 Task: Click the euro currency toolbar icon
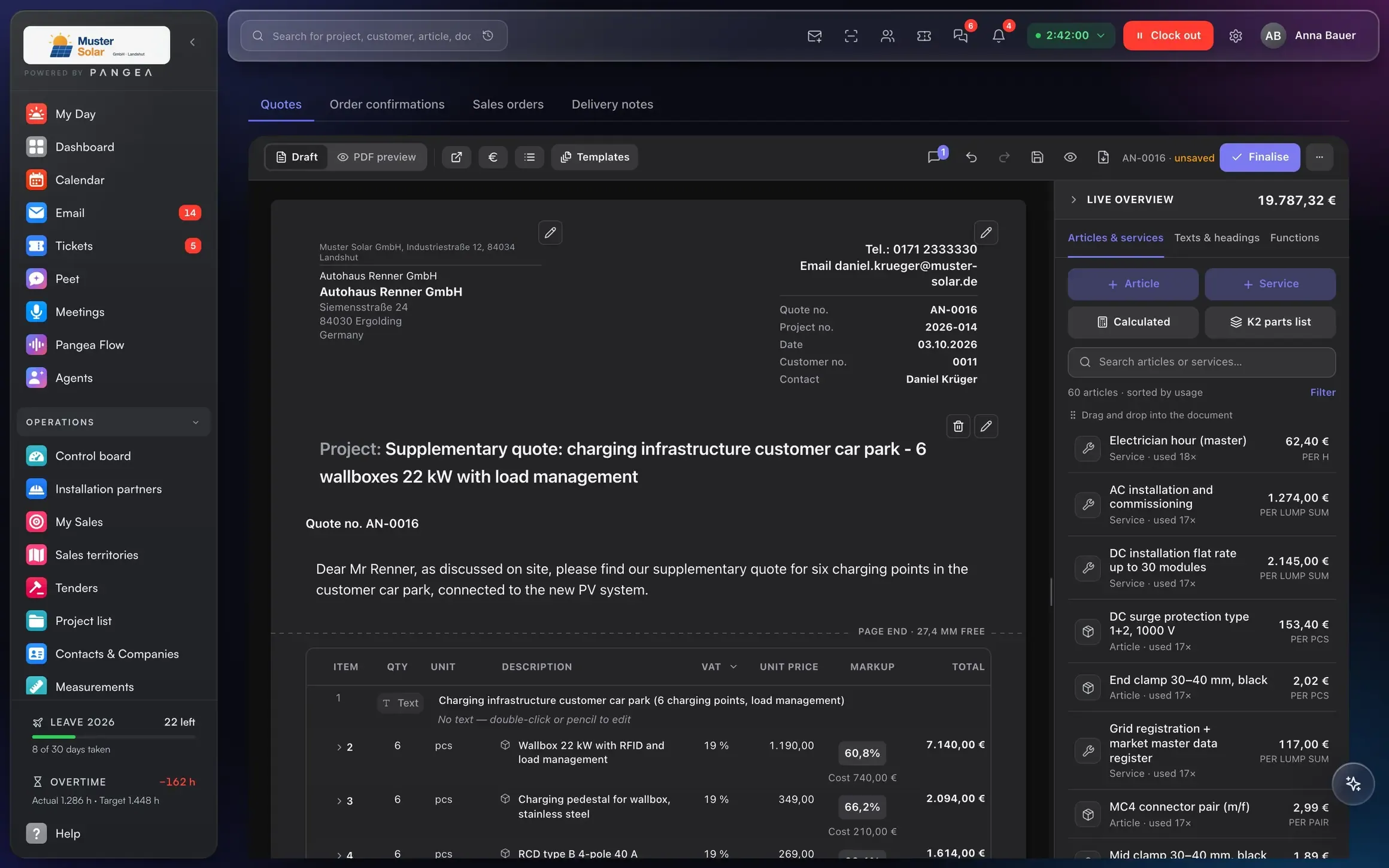(x=493, y=157)
